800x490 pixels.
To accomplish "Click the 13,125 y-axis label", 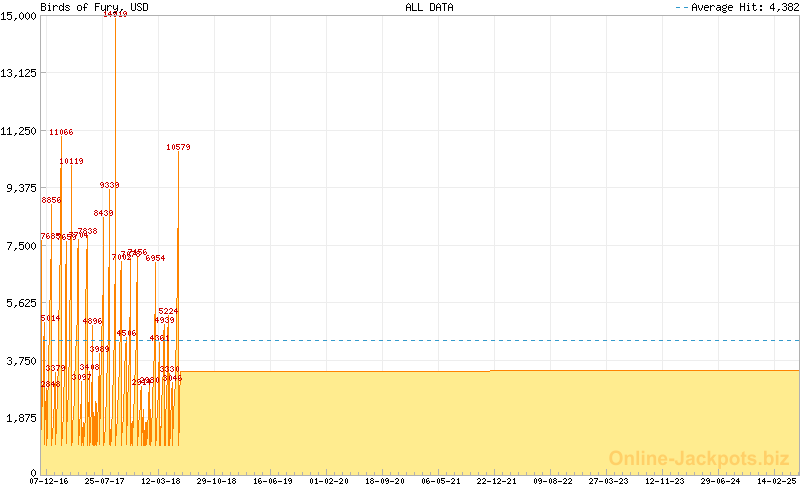I will pos(20,73).
